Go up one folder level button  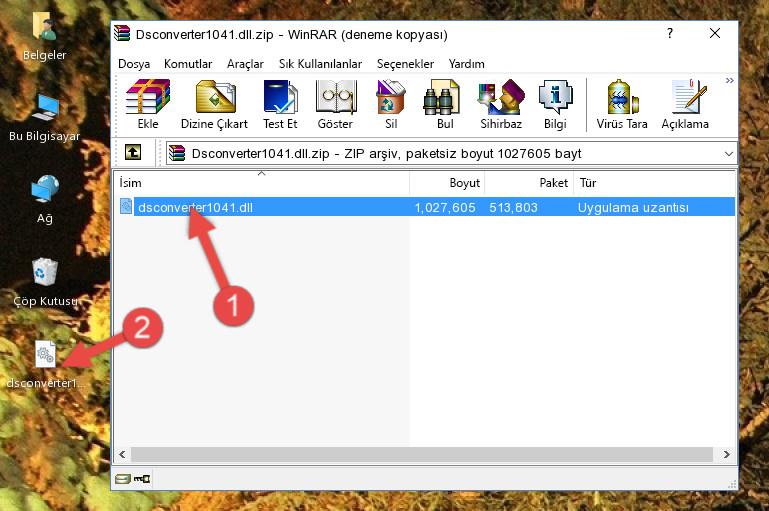[133, 153]
